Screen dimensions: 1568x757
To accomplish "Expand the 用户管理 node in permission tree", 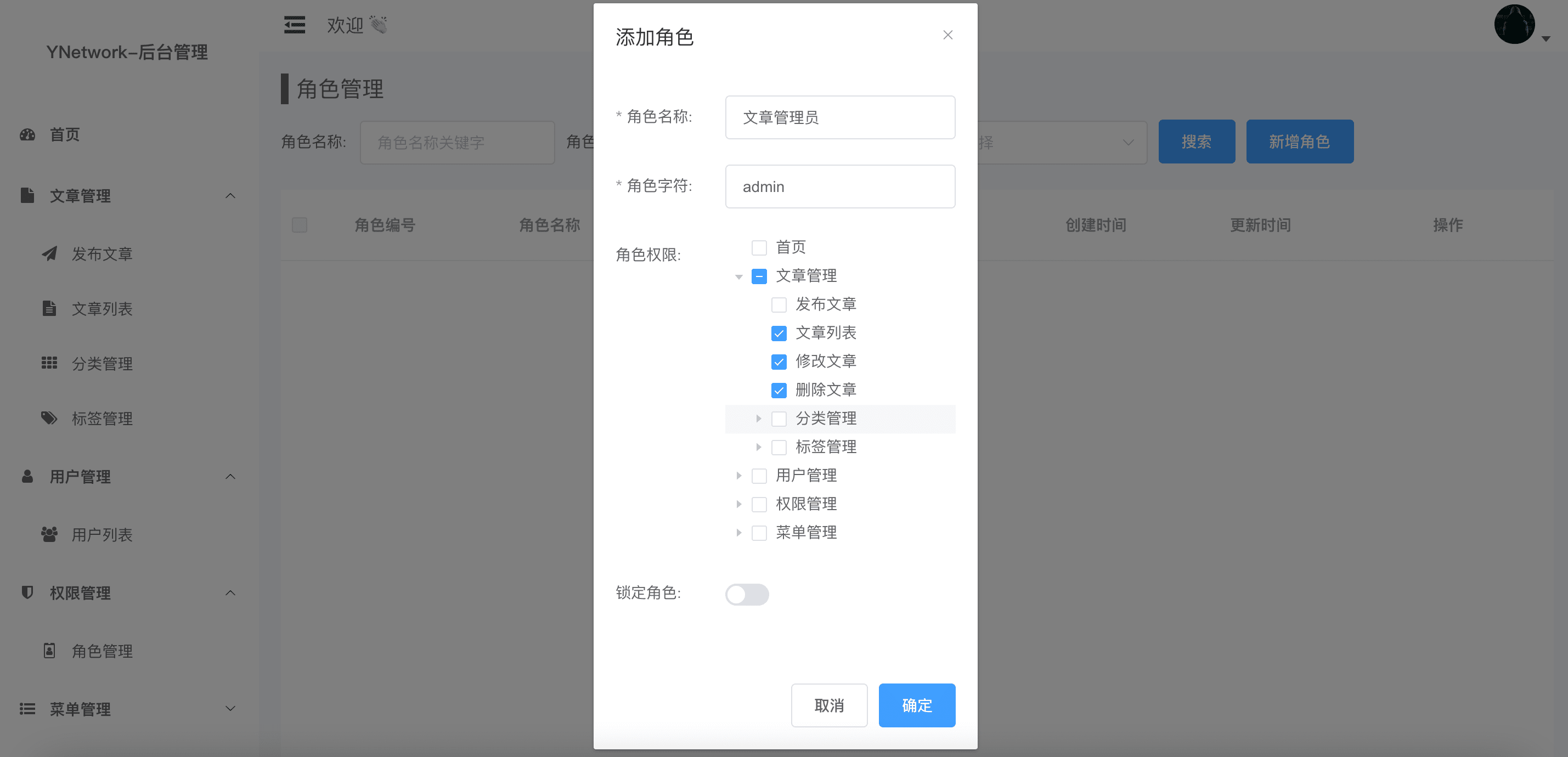I will coord(738,475).
